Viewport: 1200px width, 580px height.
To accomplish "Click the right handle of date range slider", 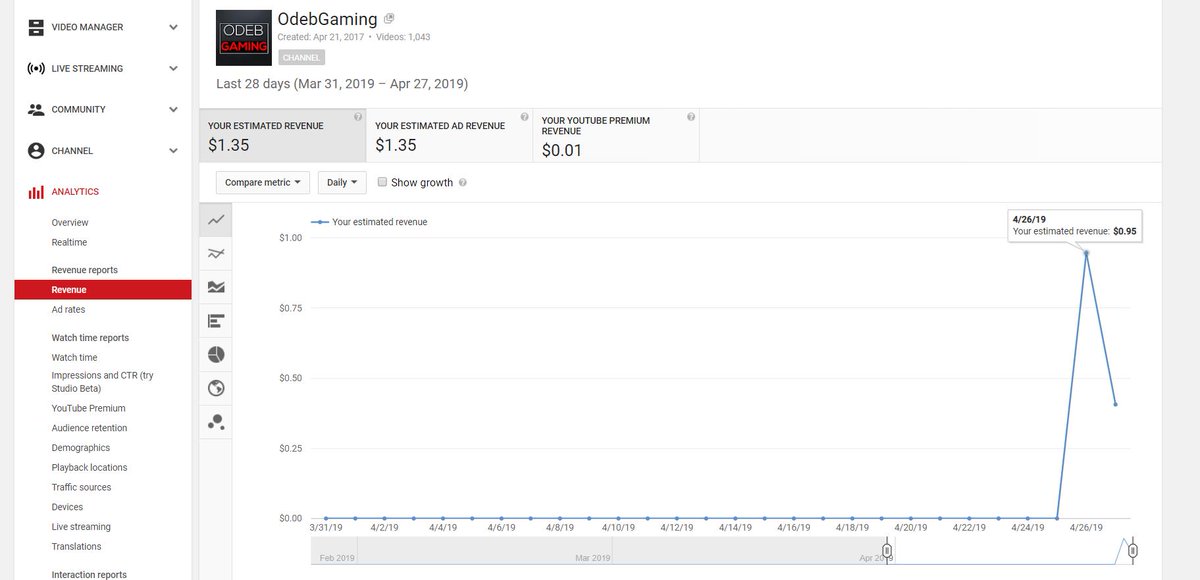I will (1133, 551).
